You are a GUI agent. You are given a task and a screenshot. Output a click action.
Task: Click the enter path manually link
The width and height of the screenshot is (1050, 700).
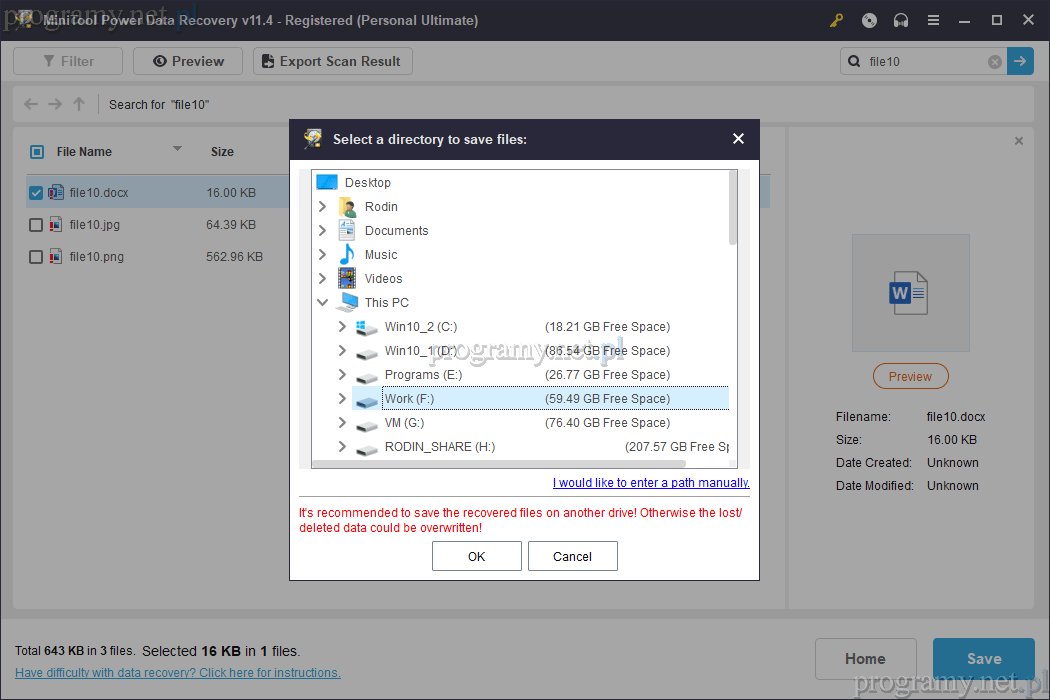(x=651, y=483)
